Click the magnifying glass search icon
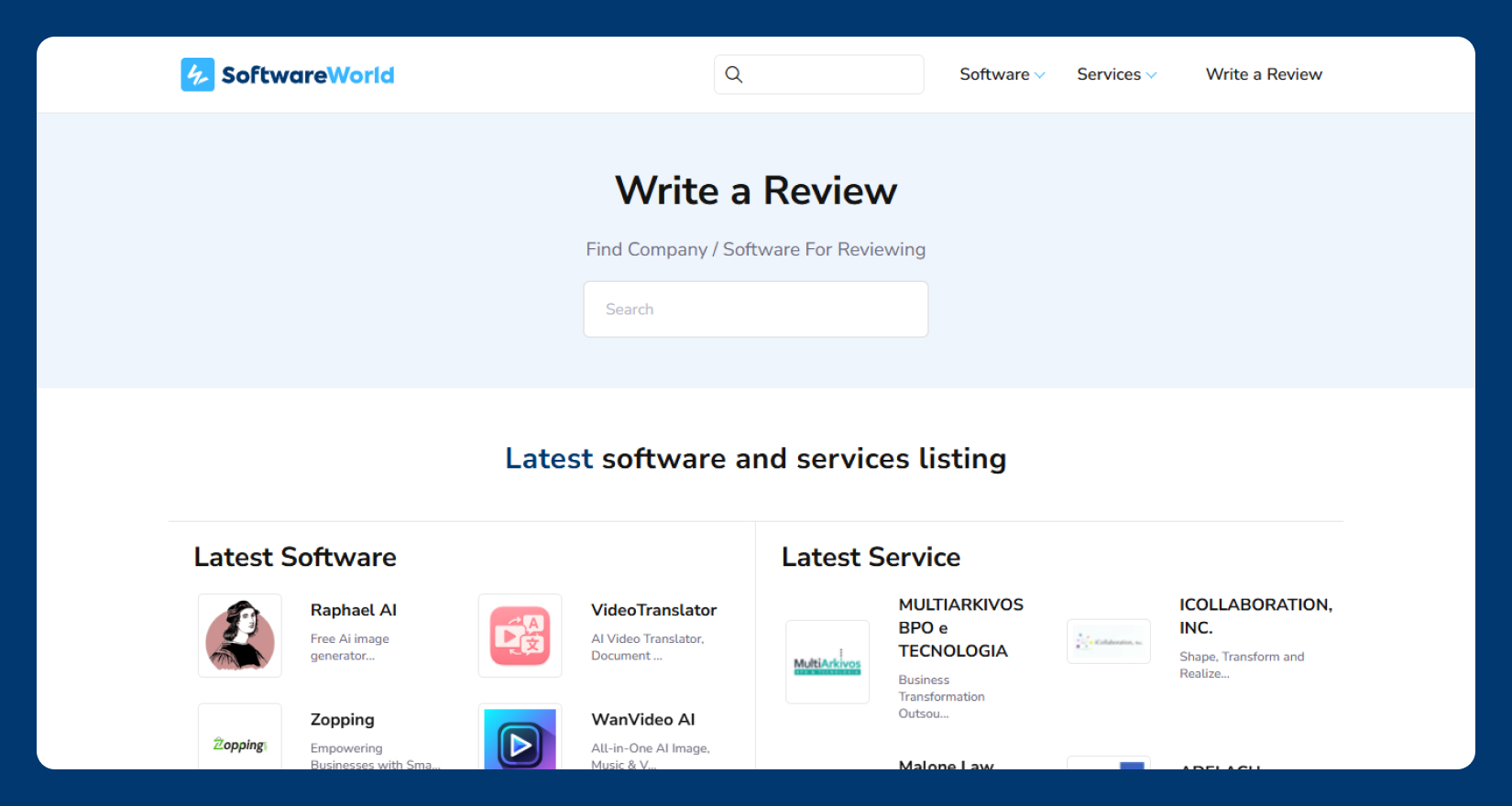Screen dimensions: 1512x806 point(734,74)
